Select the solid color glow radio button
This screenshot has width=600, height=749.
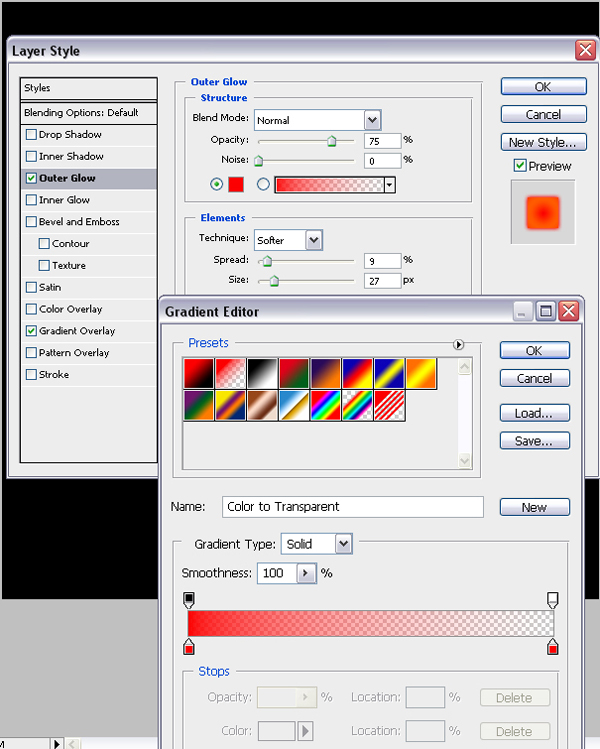point(216,184)
